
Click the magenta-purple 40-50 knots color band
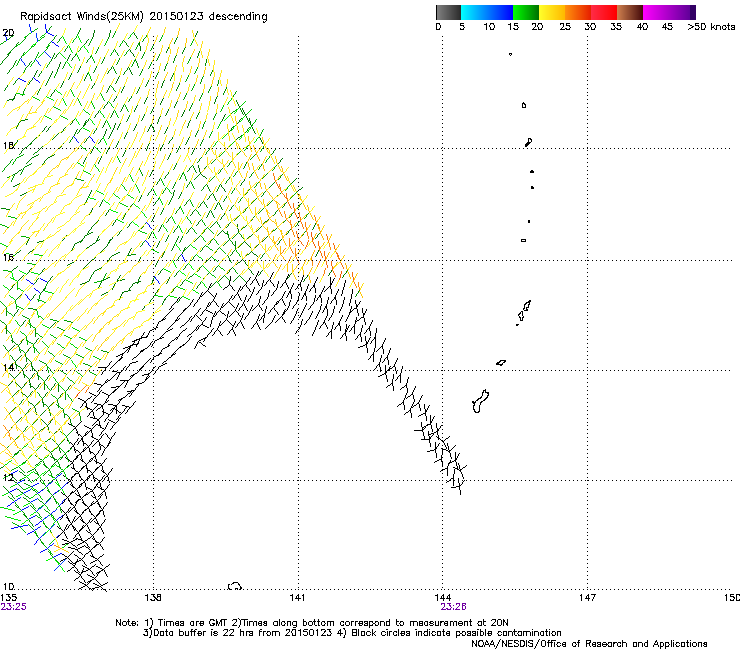click(x=669, y=12)
